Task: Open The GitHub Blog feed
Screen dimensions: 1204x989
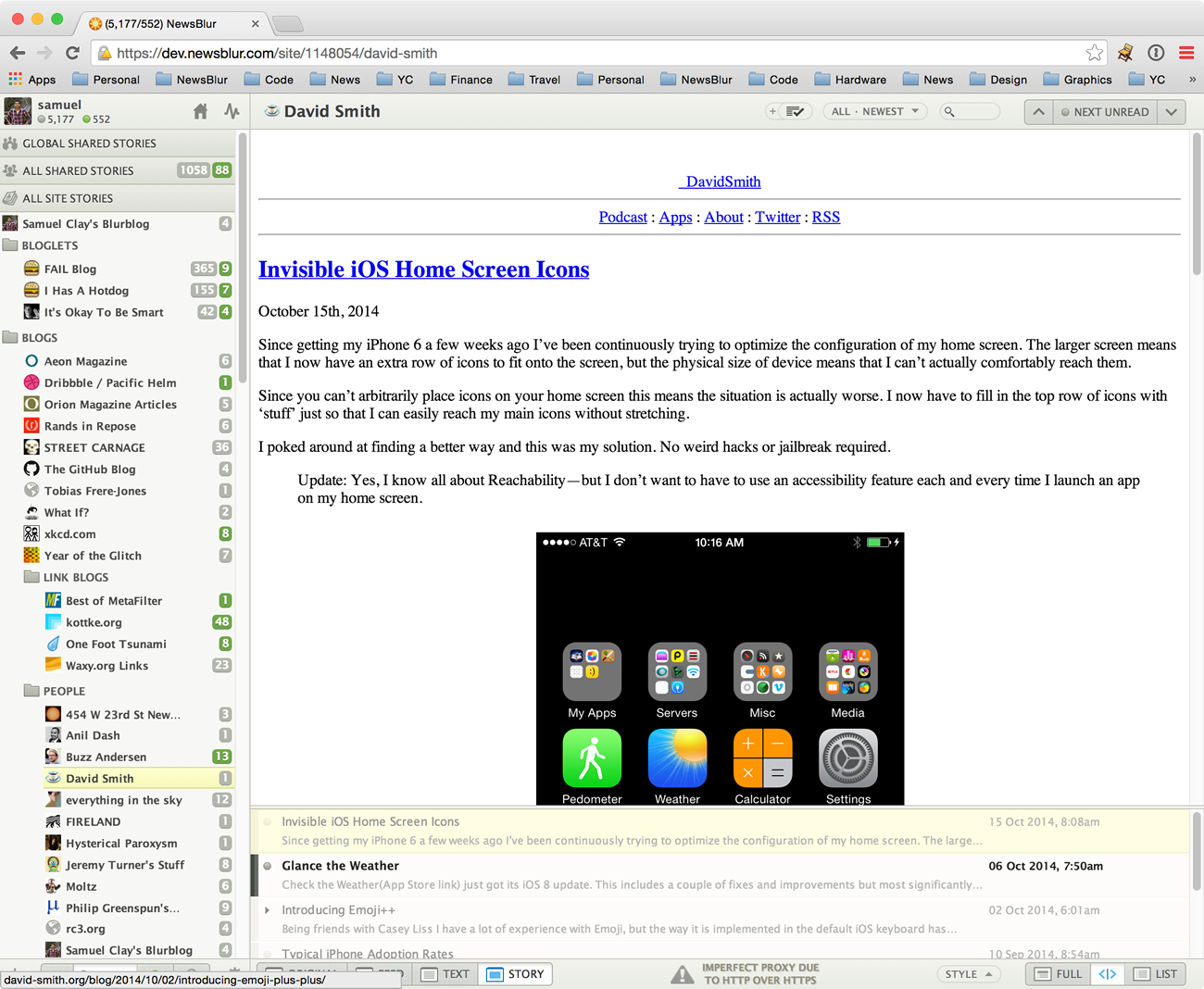Action: tap(118, 469)
